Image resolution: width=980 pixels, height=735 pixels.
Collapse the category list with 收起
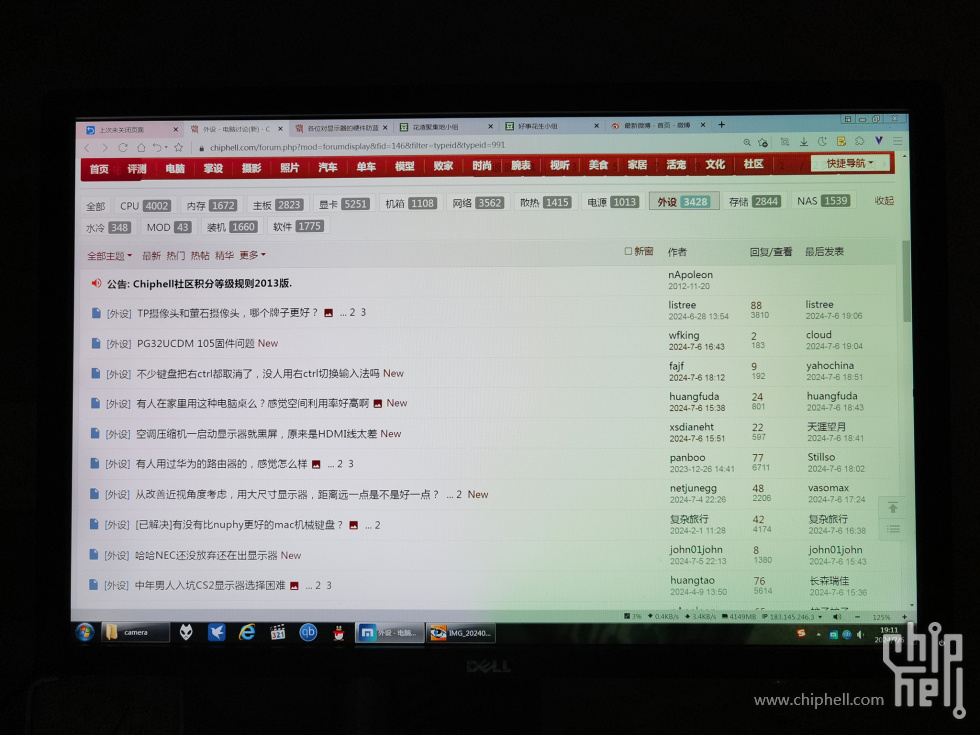click(x=884, y=201)
